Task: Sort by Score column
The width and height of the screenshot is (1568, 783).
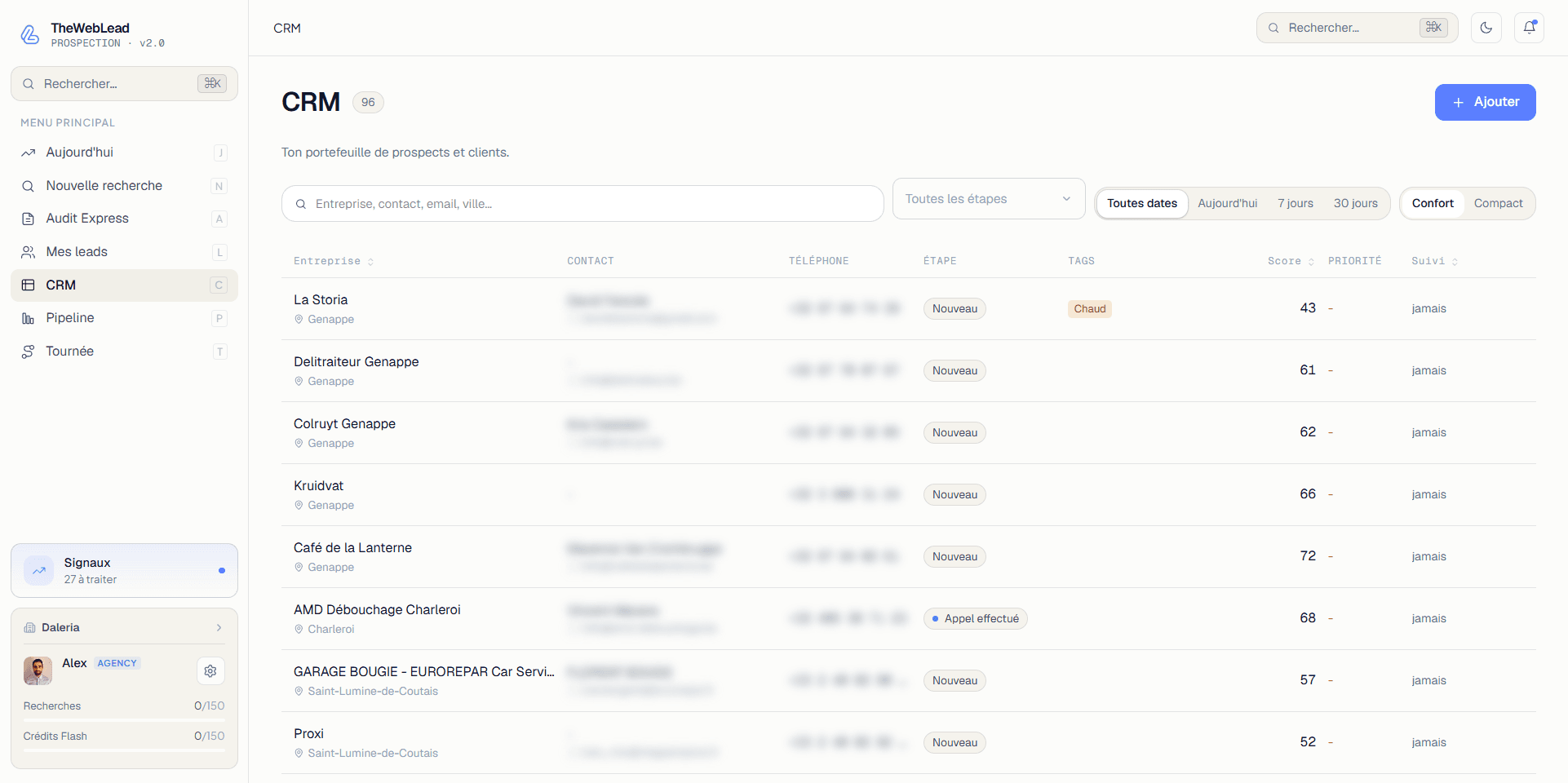Action: [x=1291, y=261]
